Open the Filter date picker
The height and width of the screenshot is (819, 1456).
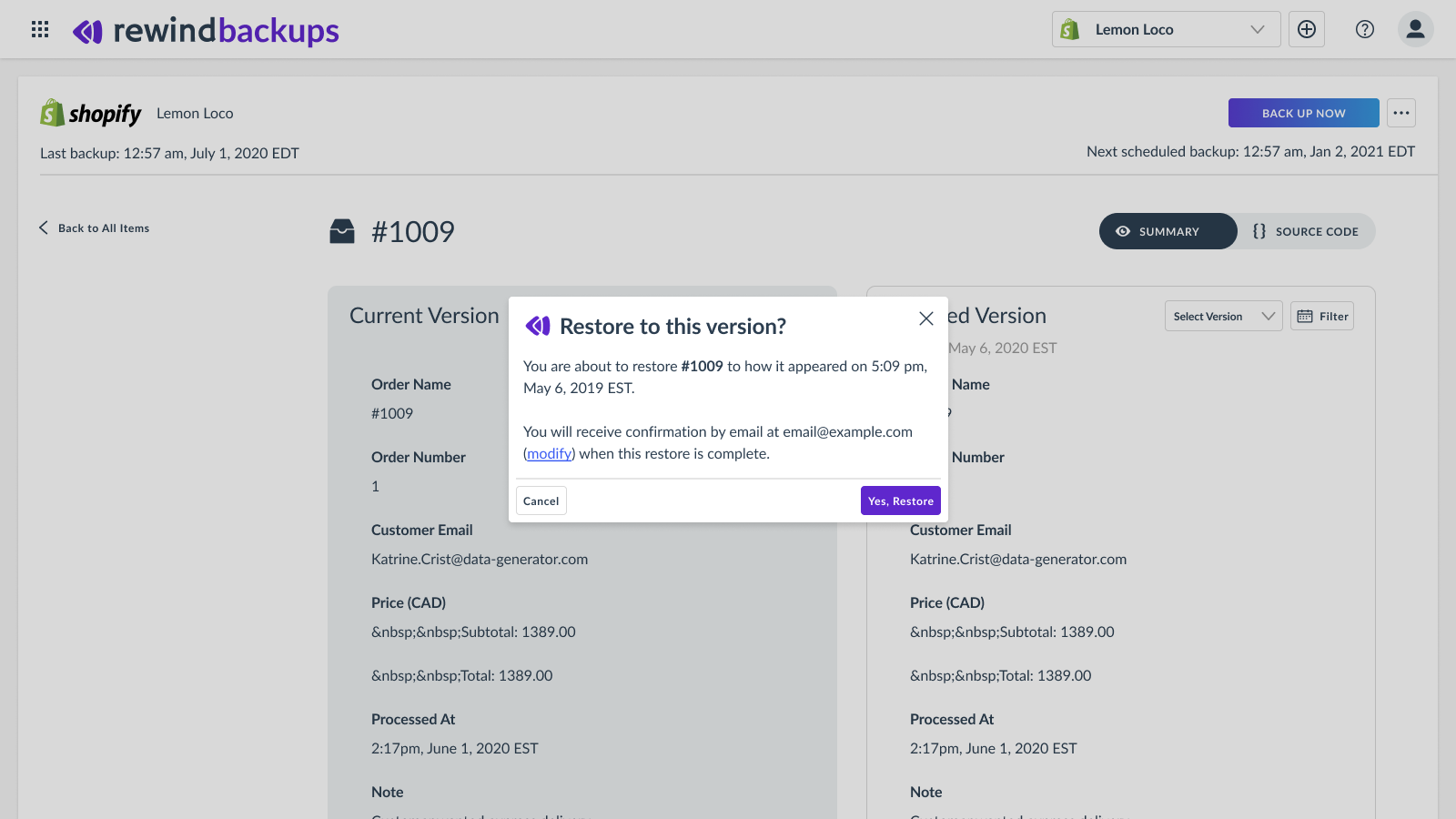pyautogui.click(x=1322, y=316)
